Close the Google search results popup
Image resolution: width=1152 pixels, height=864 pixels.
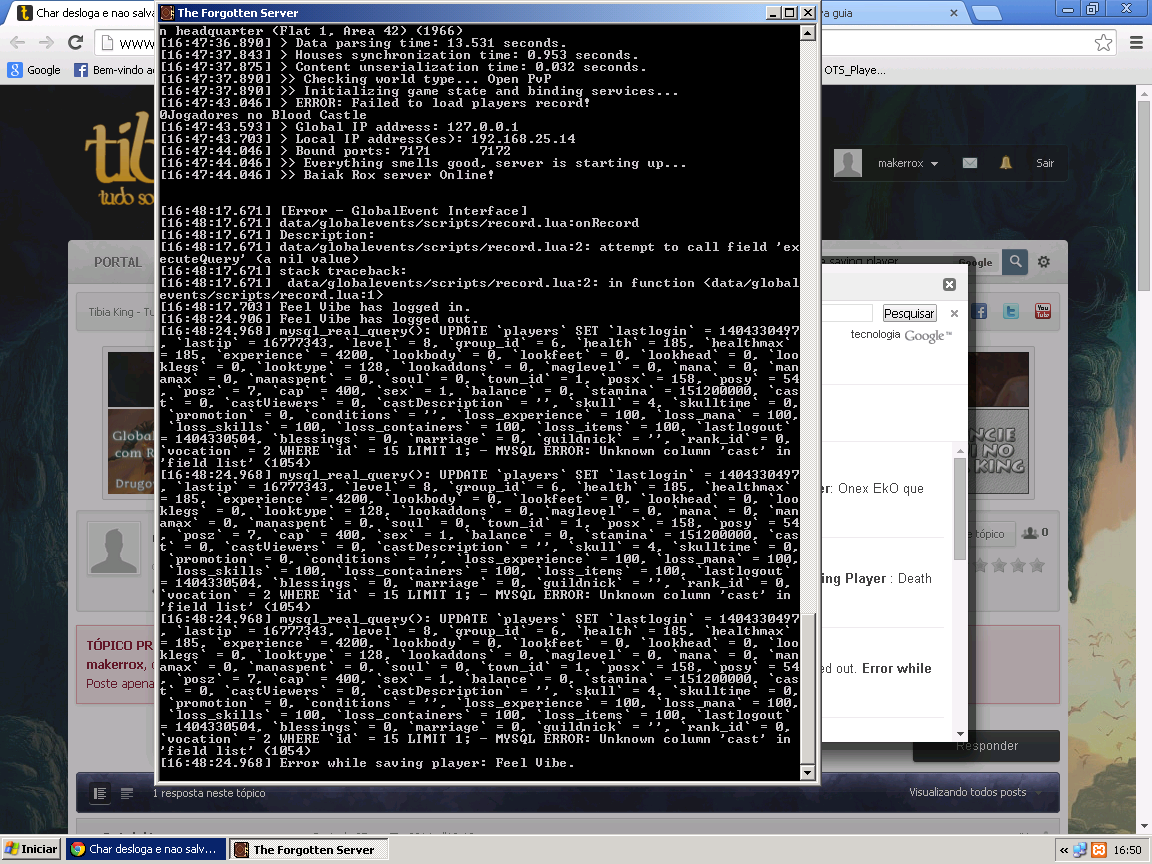tap(949, 284)
